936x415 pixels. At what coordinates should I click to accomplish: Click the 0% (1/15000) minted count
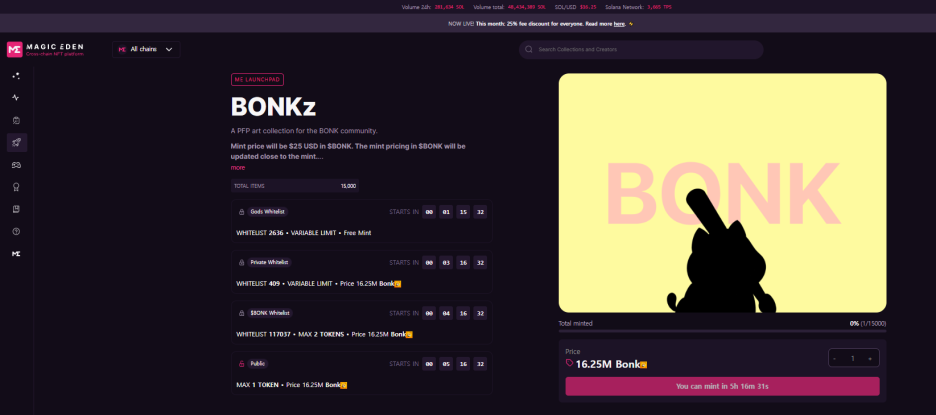pos(868,323)
